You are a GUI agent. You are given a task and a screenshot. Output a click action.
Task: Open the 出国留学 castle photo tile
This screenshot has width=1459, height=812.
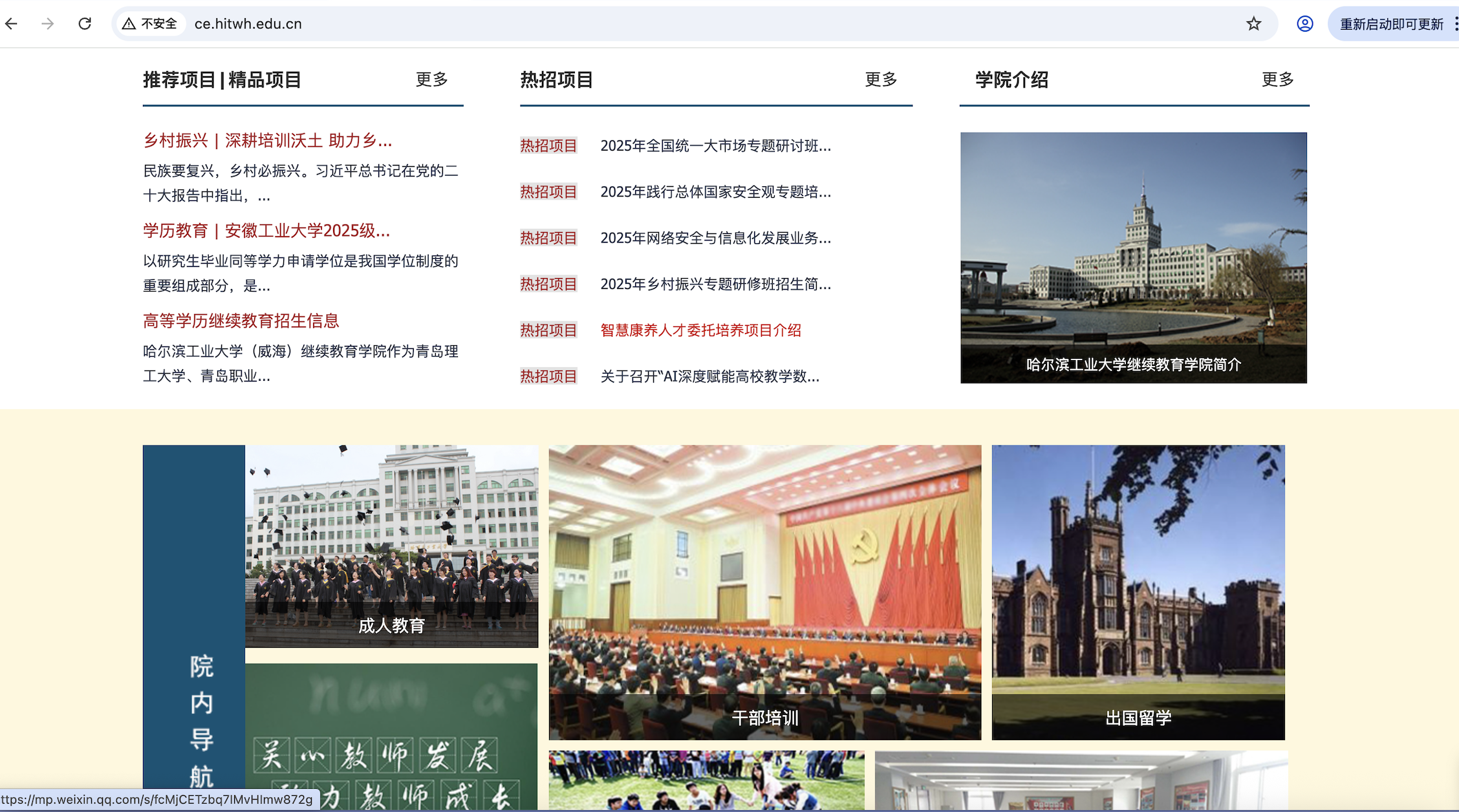(x=1138, y=592)
